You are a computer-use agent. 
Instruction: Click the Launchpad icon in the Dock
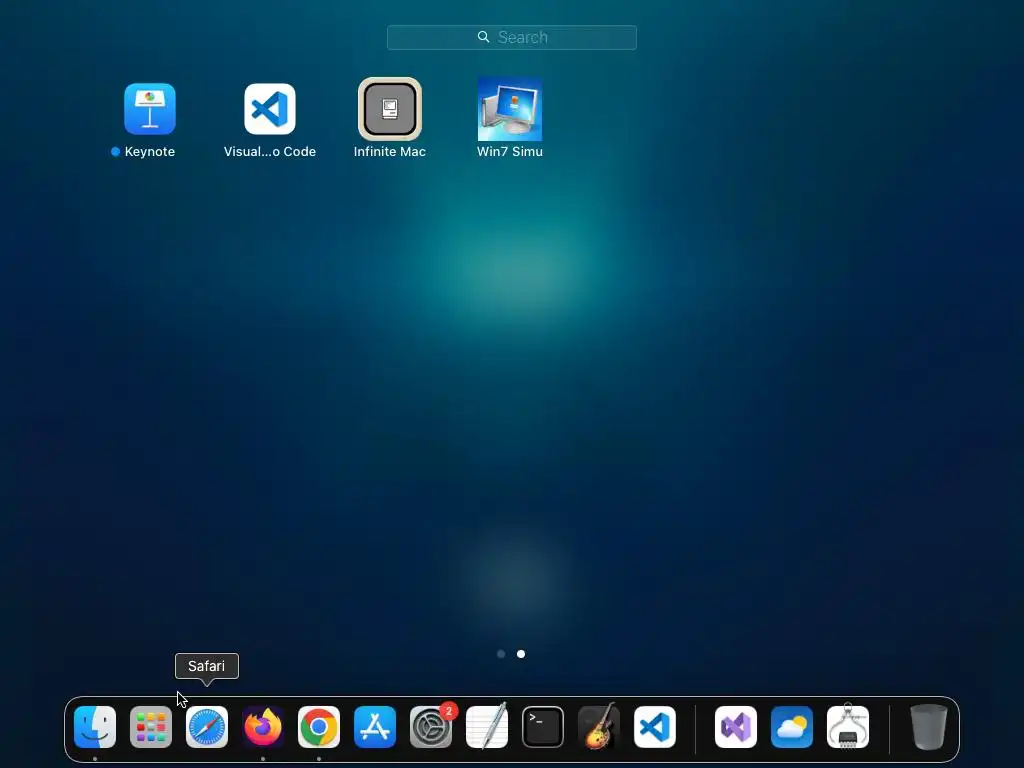point(151,727)
